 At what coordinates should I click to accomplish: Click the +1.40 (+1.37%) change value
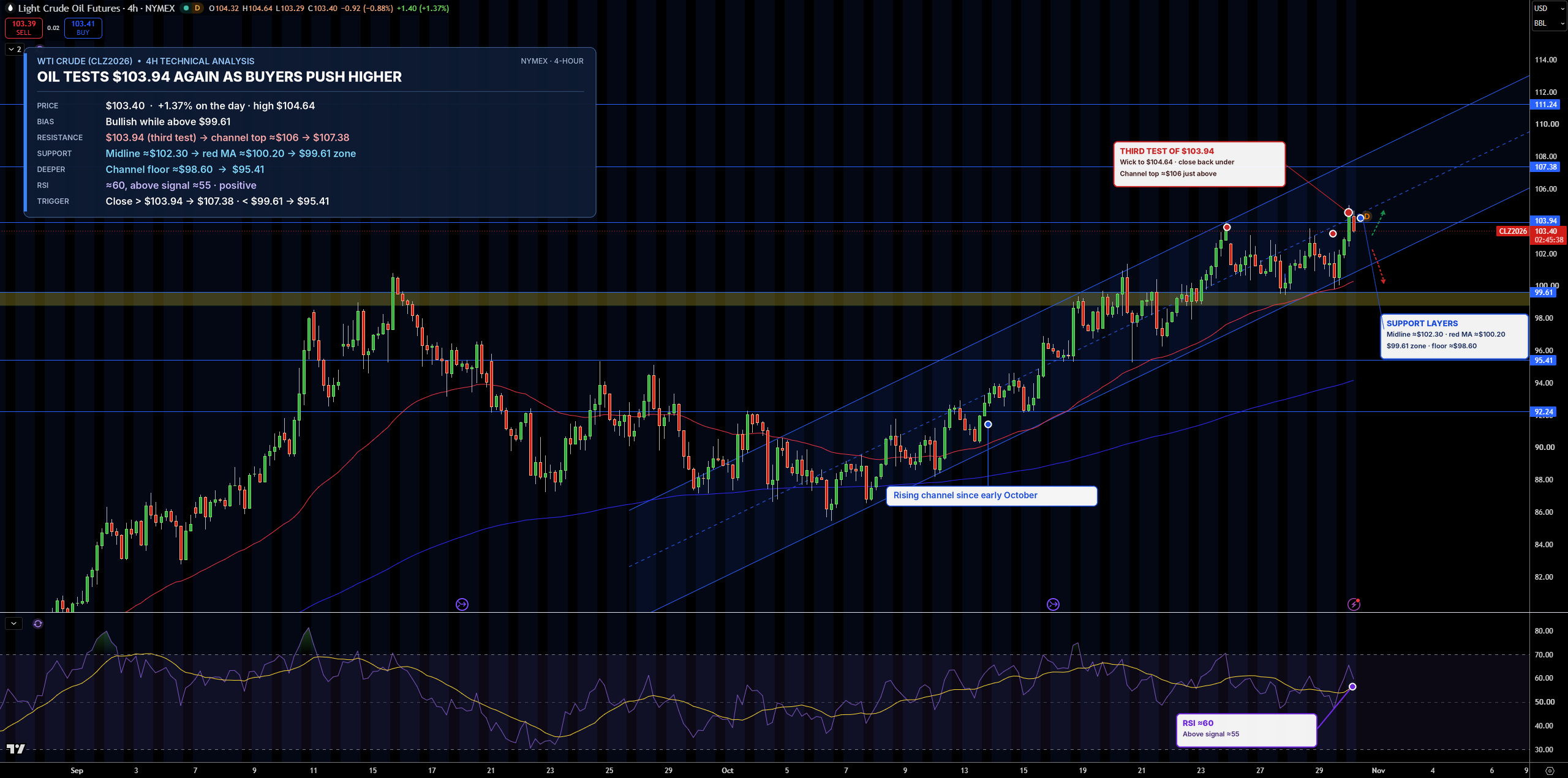point(423,8)
